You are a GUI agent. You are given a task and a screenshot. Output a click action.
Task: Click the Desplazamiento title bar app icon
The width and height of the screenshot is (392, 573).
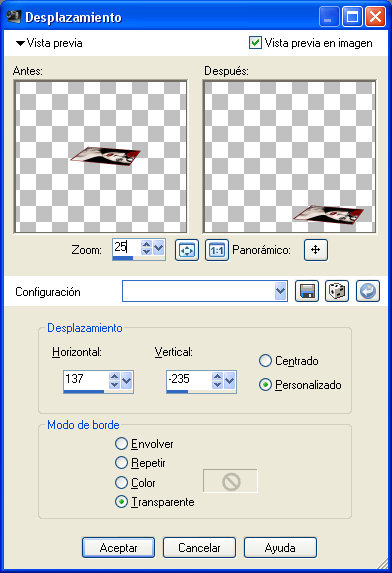click(14, 16)
